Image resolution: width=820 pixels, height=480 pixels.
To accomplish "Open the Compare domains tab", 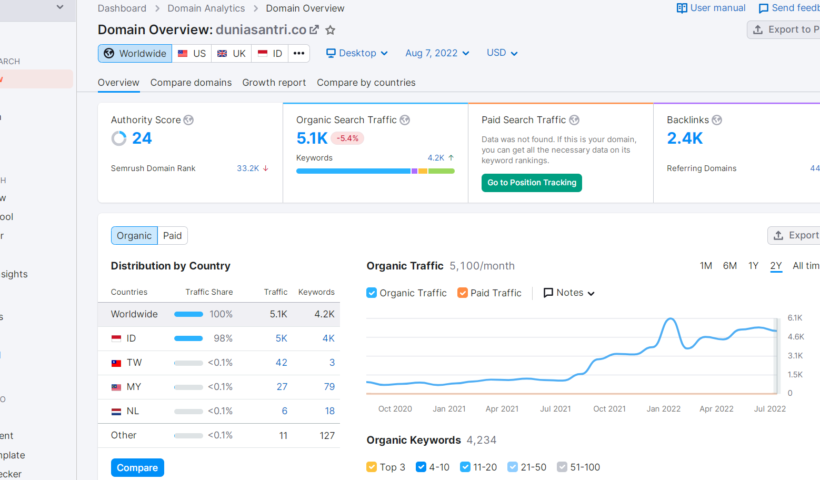I will click(191, 83).
